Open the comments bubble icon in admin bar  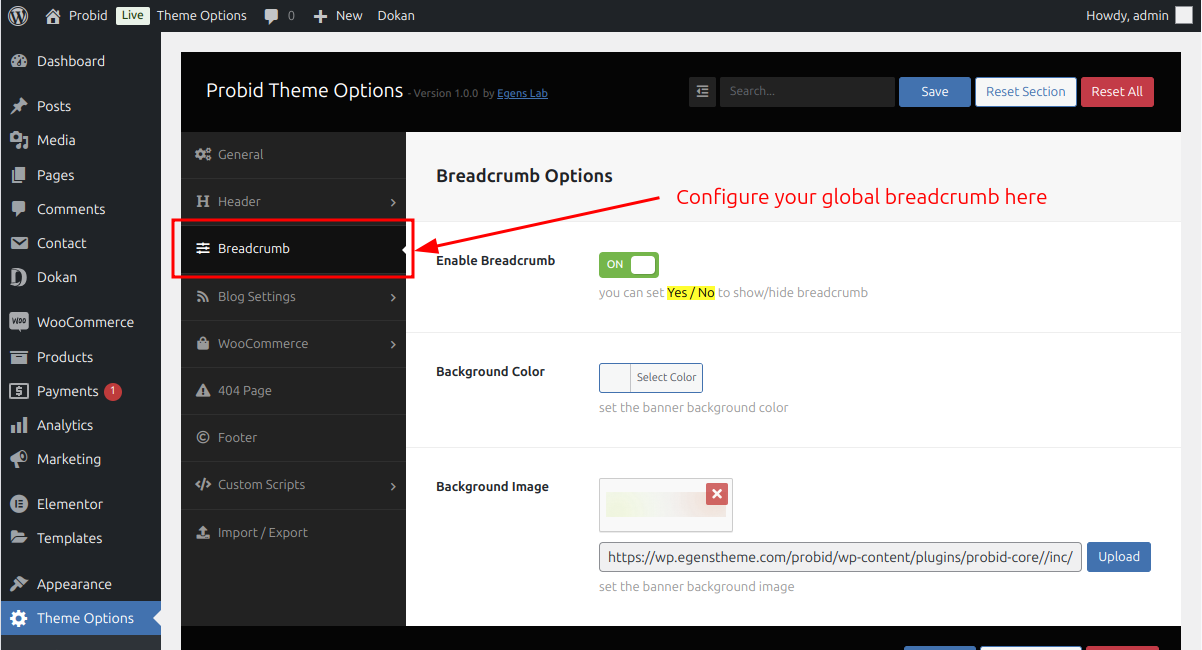(x=272, y=16)
